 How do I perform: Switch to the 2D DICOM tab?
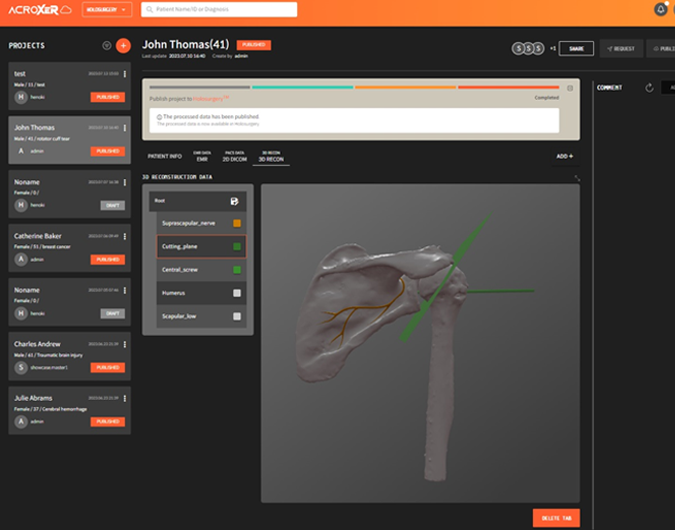point(234,157)
